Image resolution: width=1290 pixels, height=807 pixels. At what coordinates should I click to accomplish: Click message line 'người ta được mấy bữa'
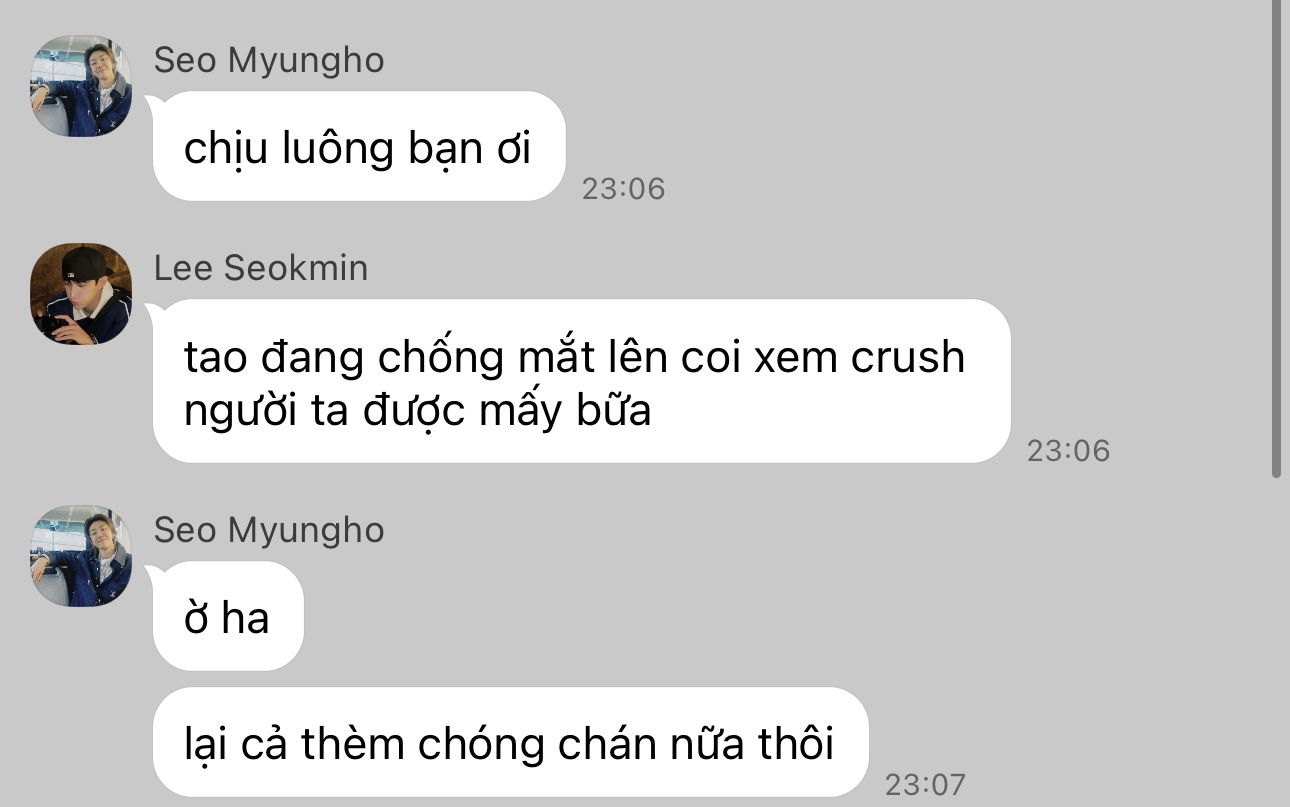(x=418, y=410)
